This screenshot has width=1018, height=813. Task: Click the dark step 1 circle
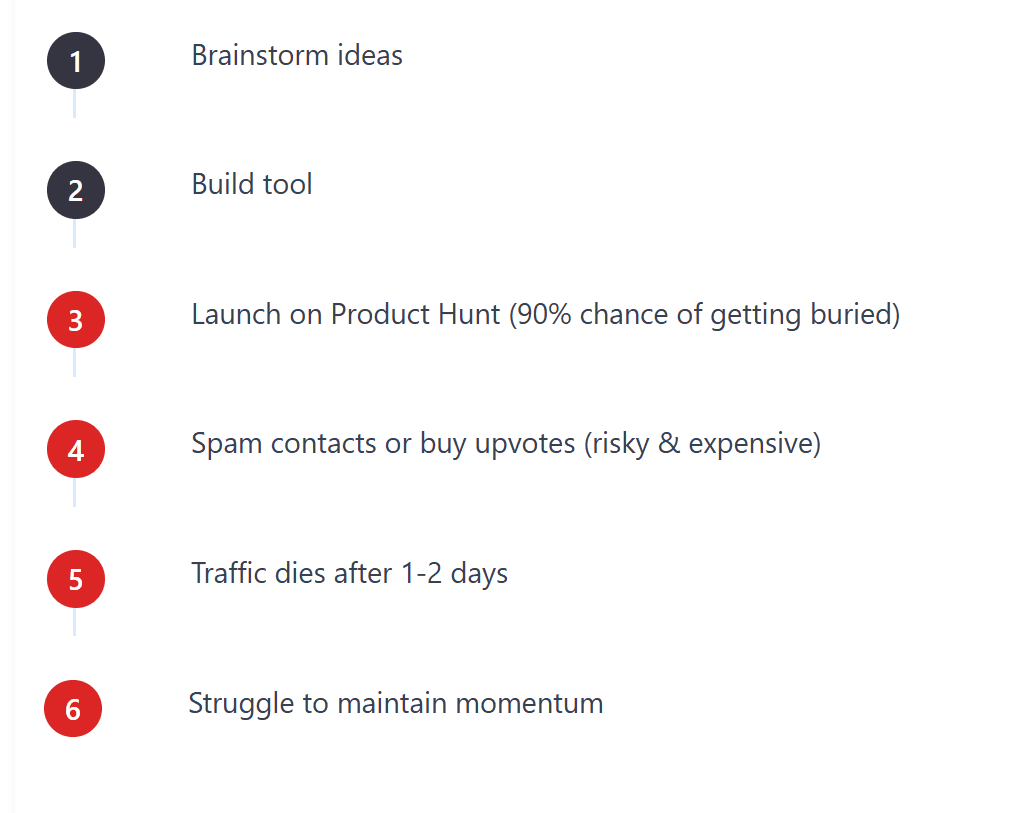(76, 61)
